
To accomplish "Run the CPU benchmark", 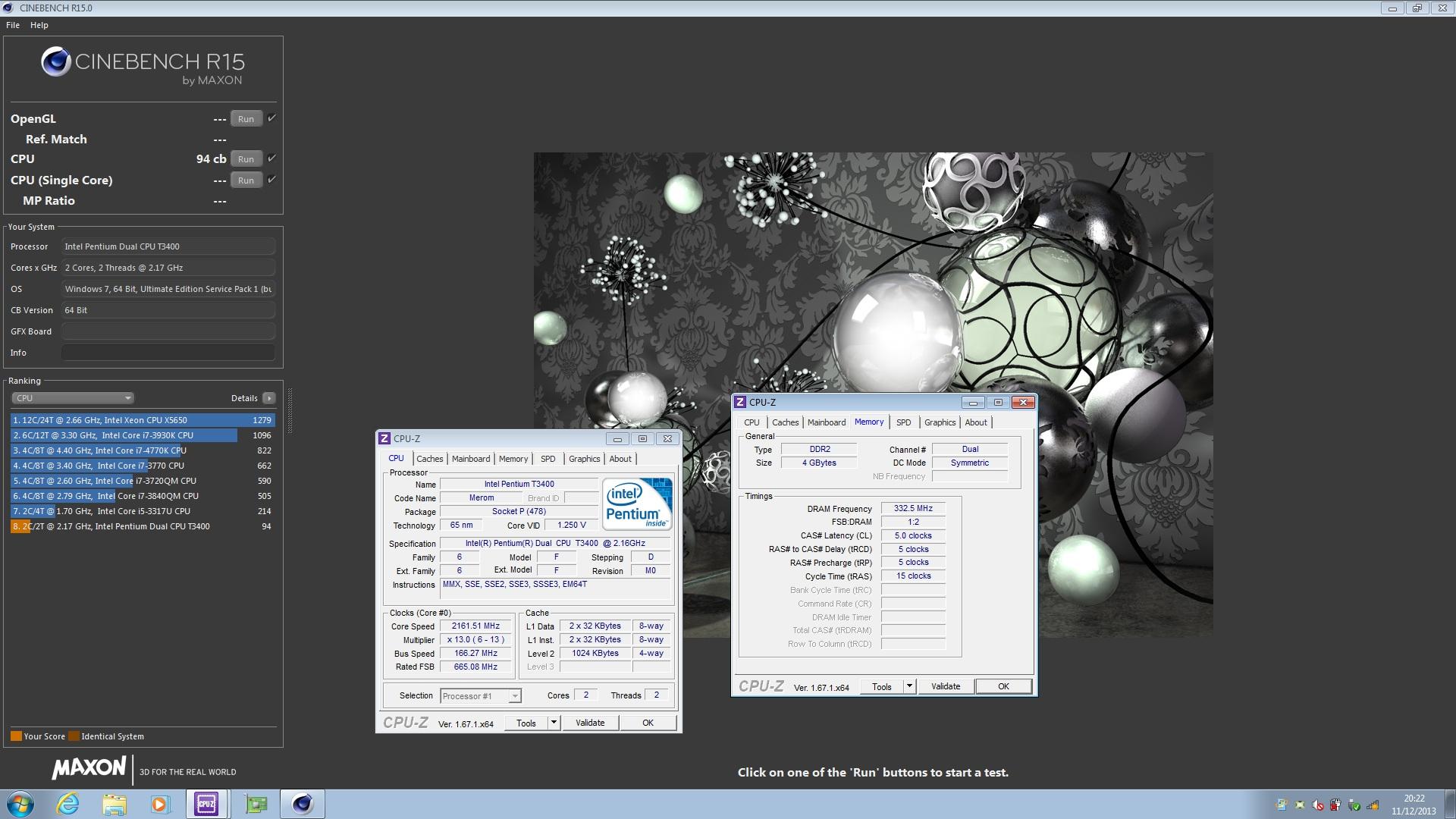I will (246, 159).
